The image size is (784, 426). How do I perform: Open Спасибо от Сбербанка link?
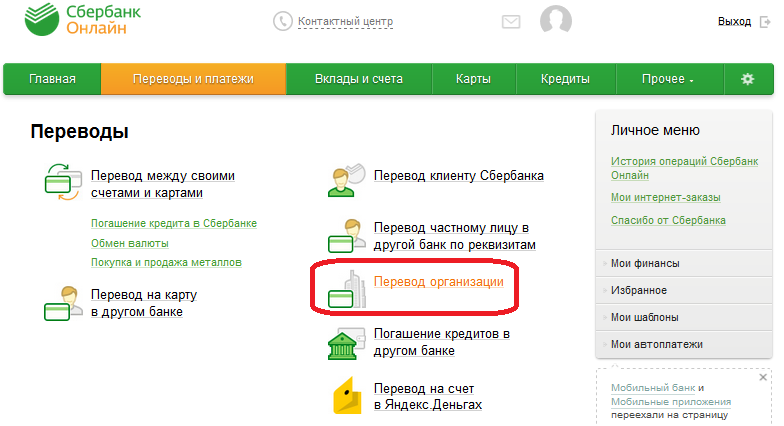[x=668, y=220]
